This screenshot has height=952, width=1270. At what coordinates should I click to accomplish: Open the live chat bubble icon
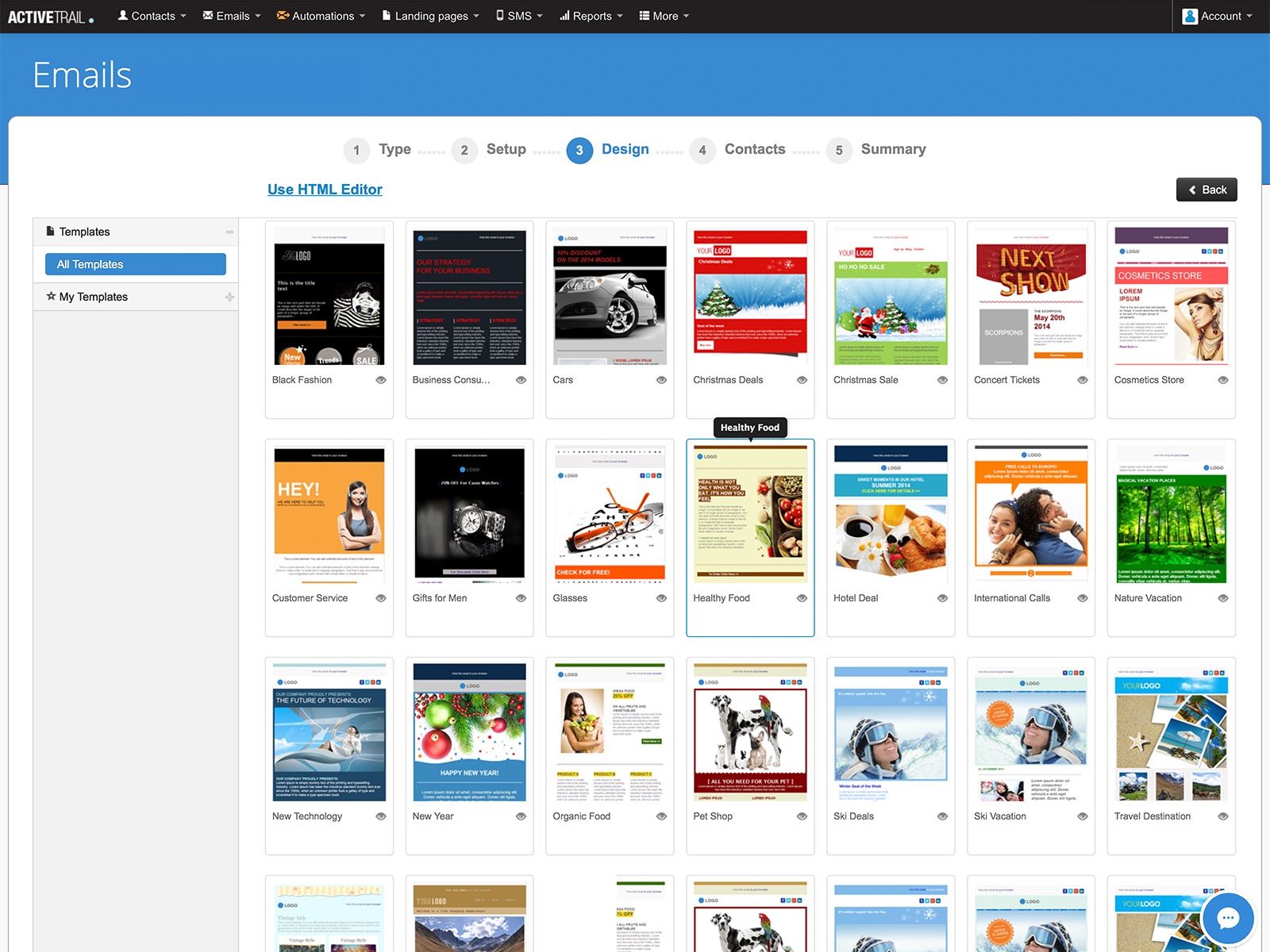click(x=1228, y=919)
